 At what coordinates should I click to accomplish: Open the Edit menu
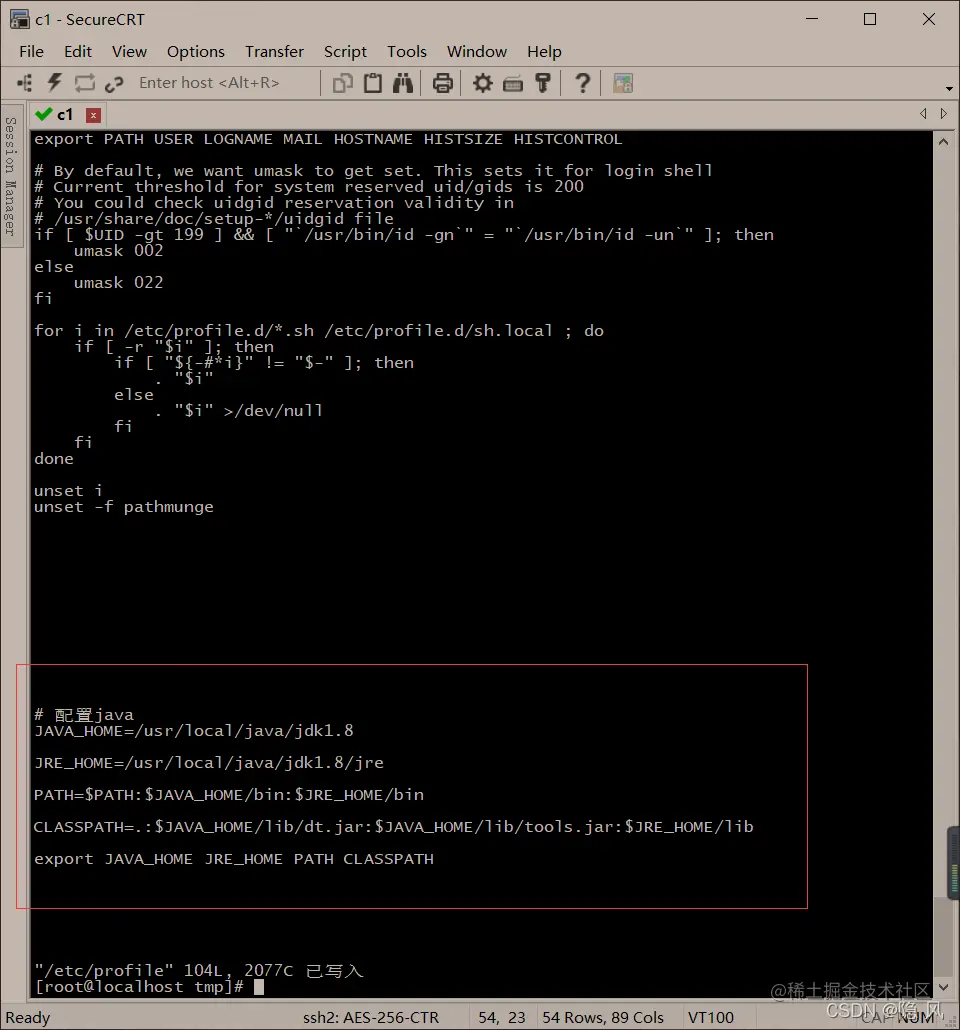(x=78, y=51)
